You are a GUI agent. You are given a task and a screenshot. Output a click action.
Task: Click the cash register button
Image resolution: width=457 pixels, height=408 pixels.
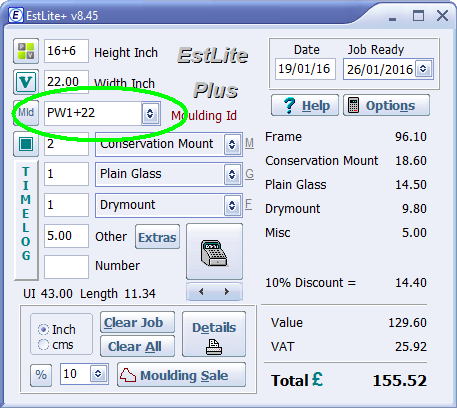pos(214,252)
